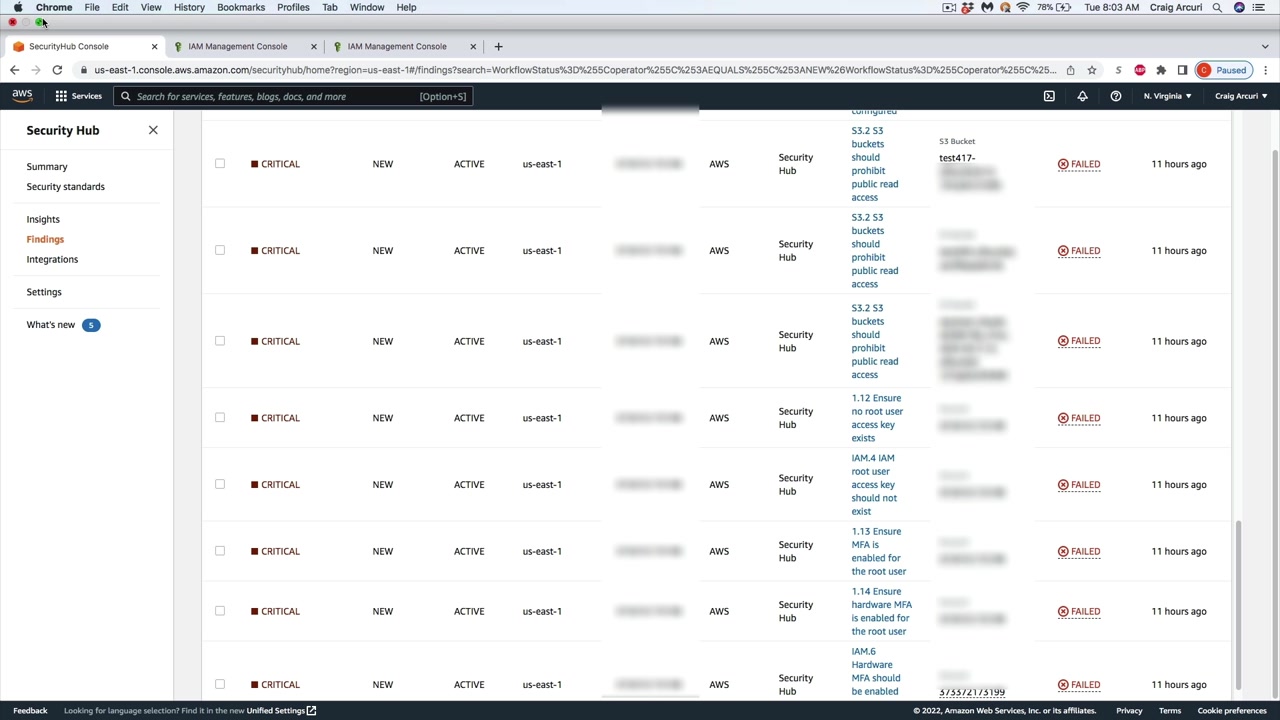This screenshot has width=1280, height=720.
Task: Open the IAM.4 IAM root user access key finding
Action: 874,485
